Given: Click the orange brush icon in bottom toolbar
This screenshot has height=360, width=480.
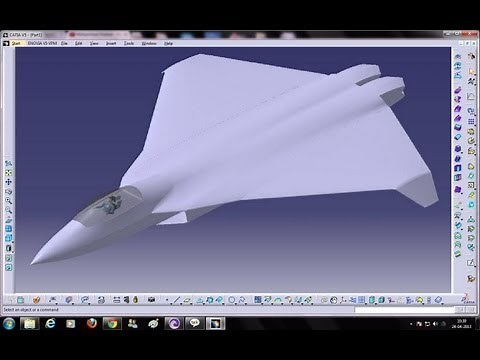Looking at the screenshot, I should pyautogui.click(x=36, y=300).
